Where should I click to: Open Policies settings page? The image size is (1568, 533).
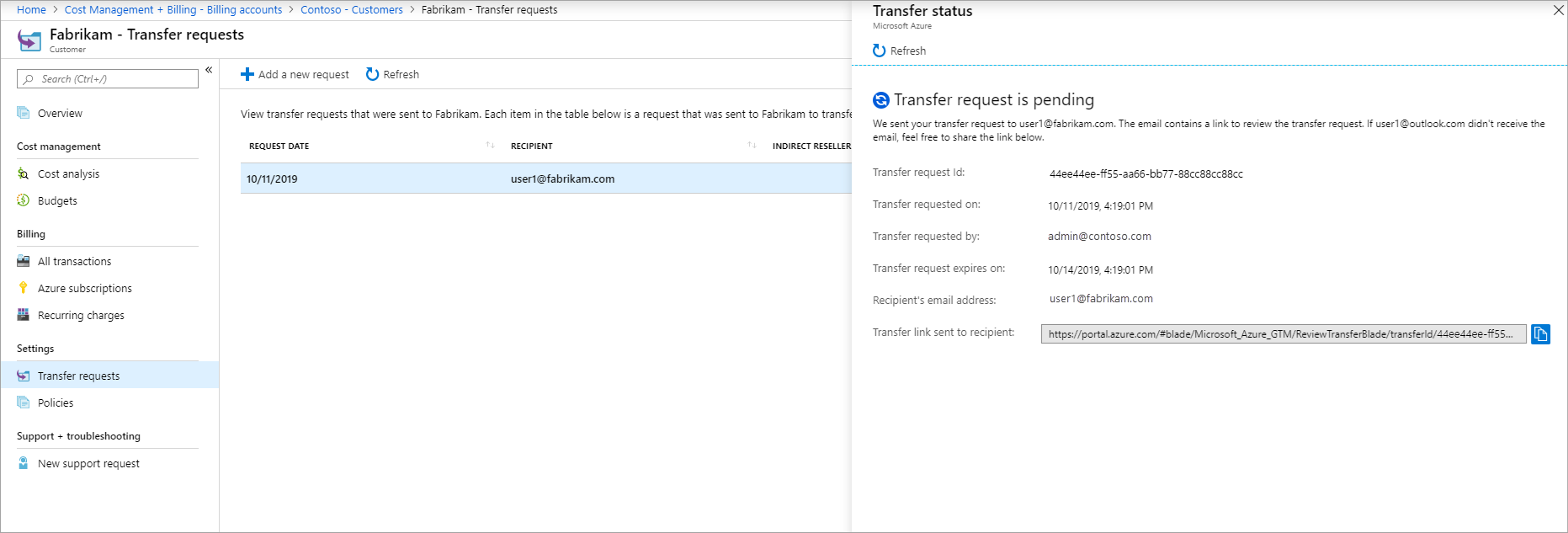[x=56, y=403]
